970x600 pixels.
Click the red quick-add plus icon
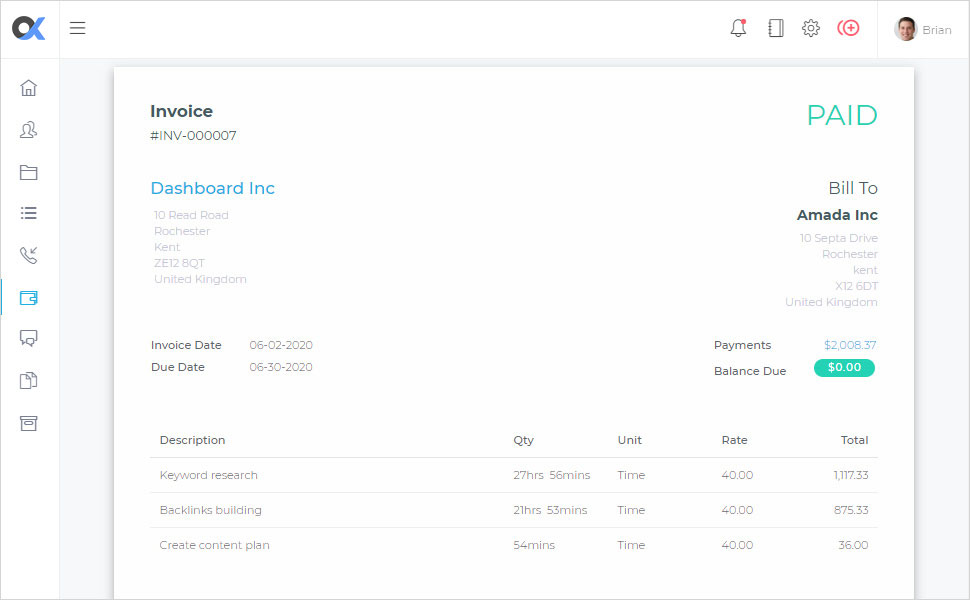848,28
